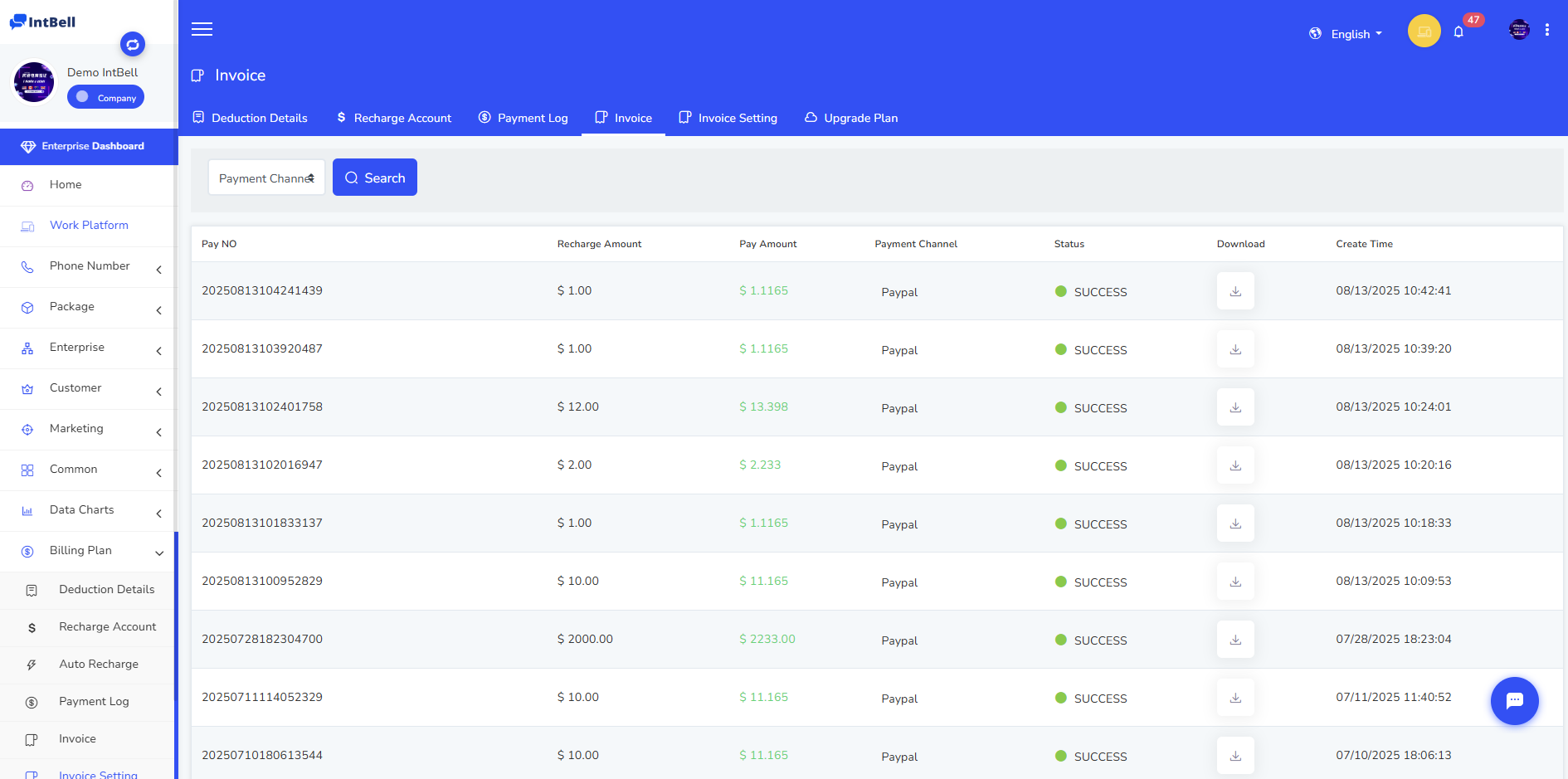This screenshot has width=1568, height=779.
Task: Switch to the Recharge Account tab
Action: click(x=394, y=118)
